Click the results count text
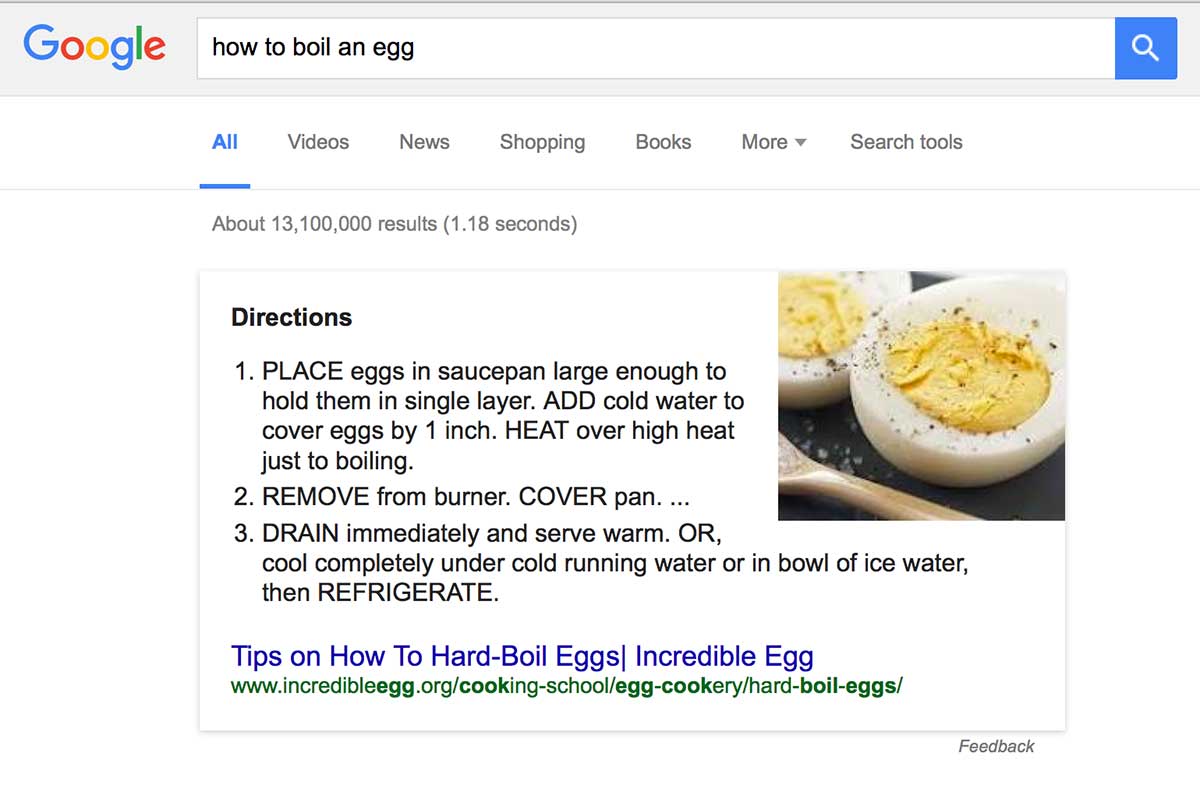Screen dimensions: 1200x785 394,224
